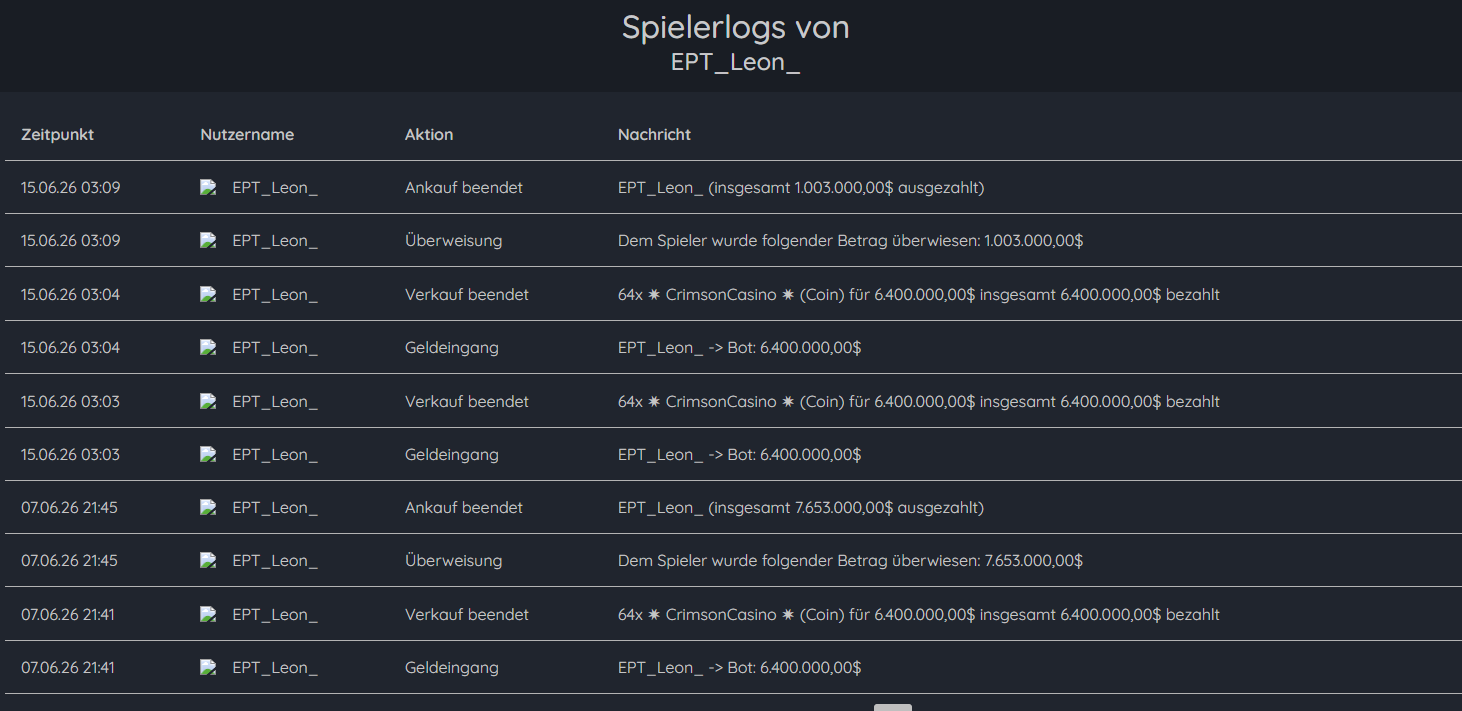This screenshot has height=711, width=1462.
Task: Select the Aktion column header
Action: tap(429, 134)
